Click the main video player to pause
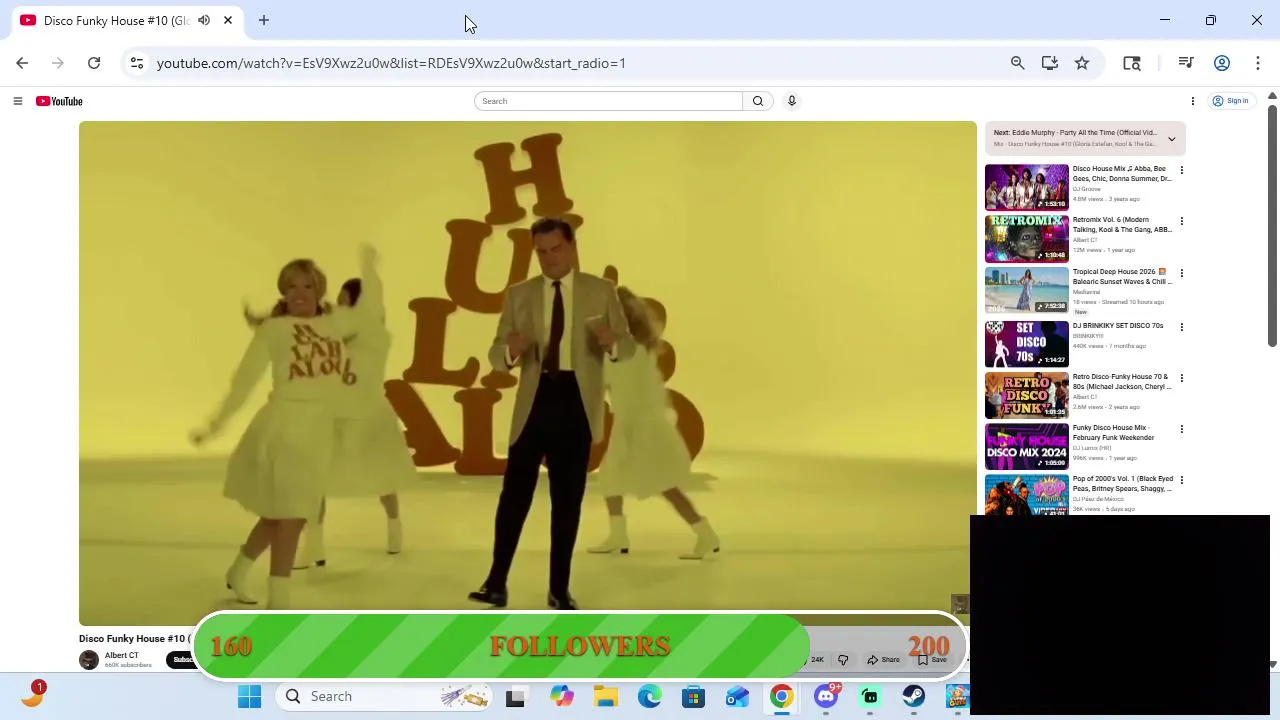The width and height of the screenshot is (1280, 720). click(528, 373)
